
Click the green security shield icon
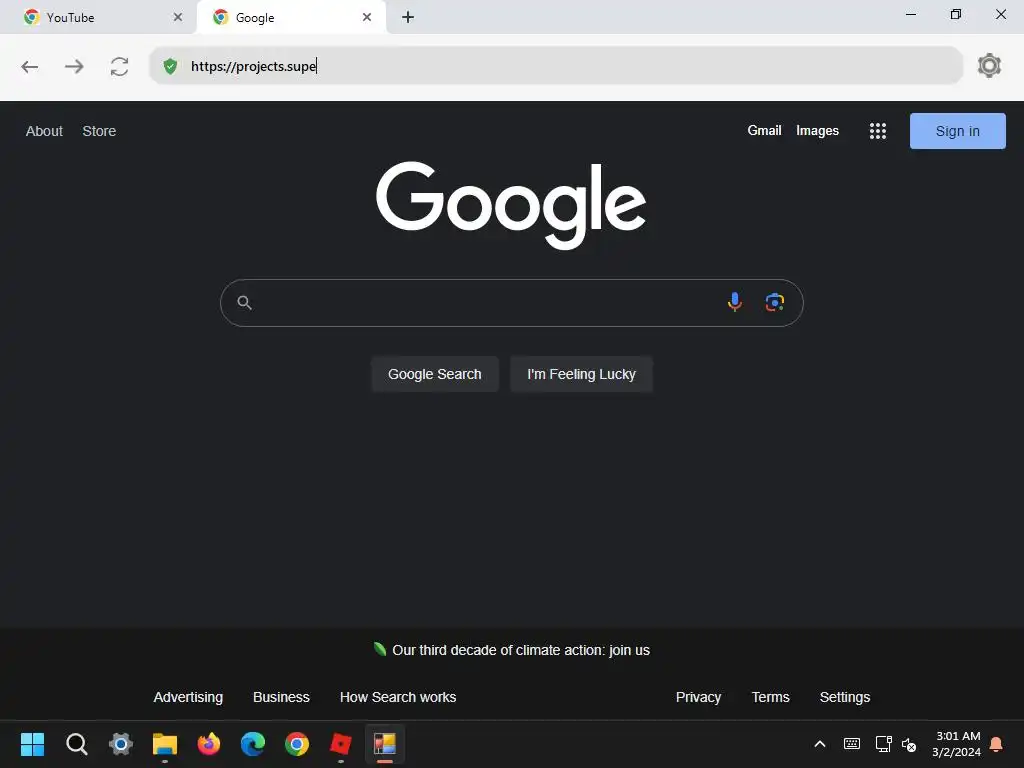[170, 66]
